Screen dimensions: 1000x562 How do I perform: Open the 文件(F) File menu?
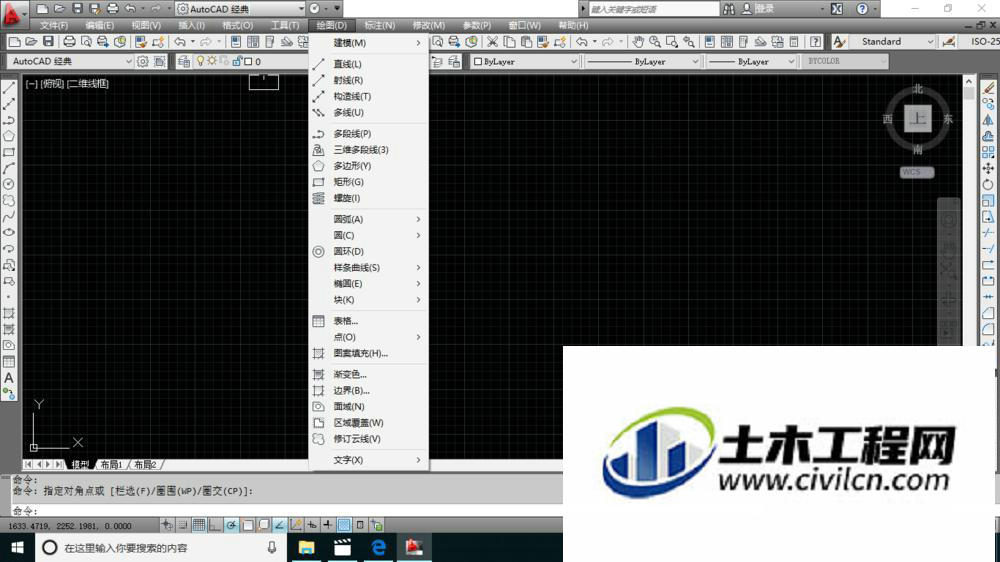point(54,26)
